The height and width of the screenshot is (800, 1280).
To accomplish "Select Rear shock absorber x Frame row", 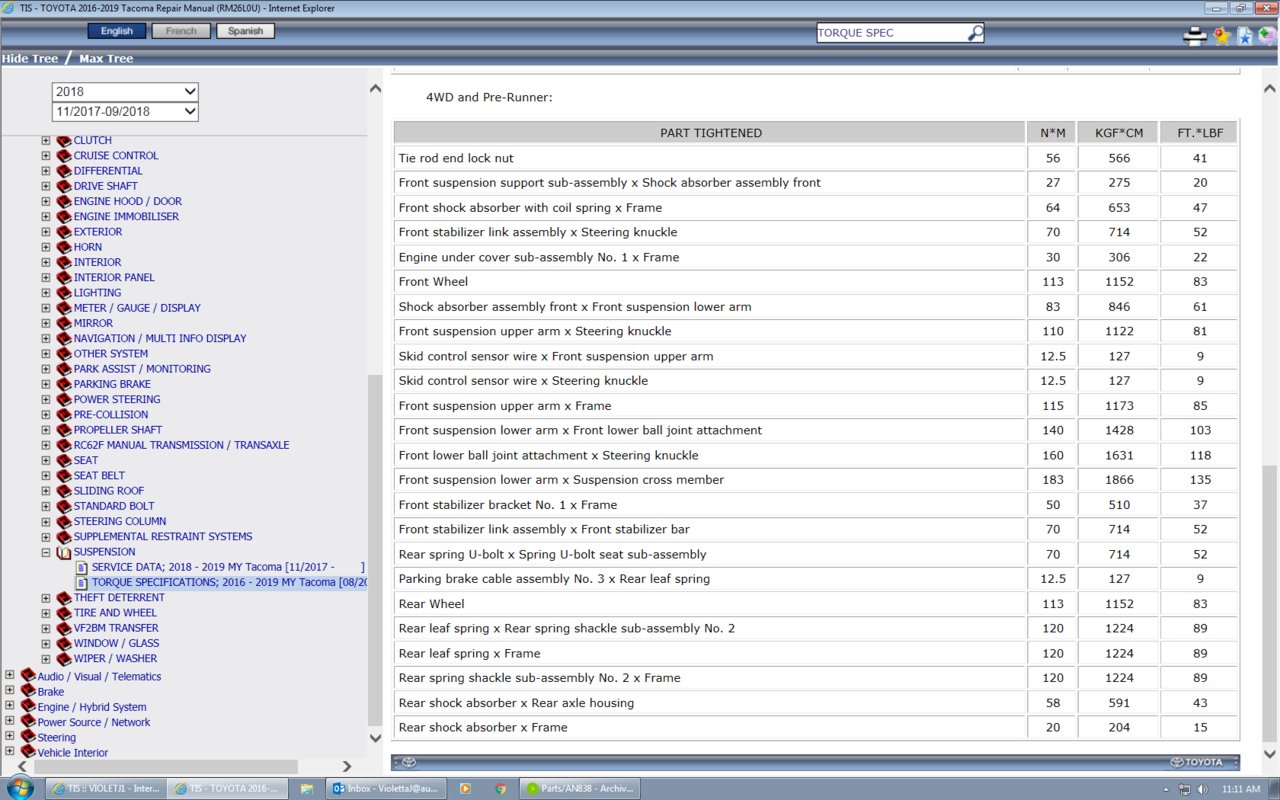I will click(816, 728).
